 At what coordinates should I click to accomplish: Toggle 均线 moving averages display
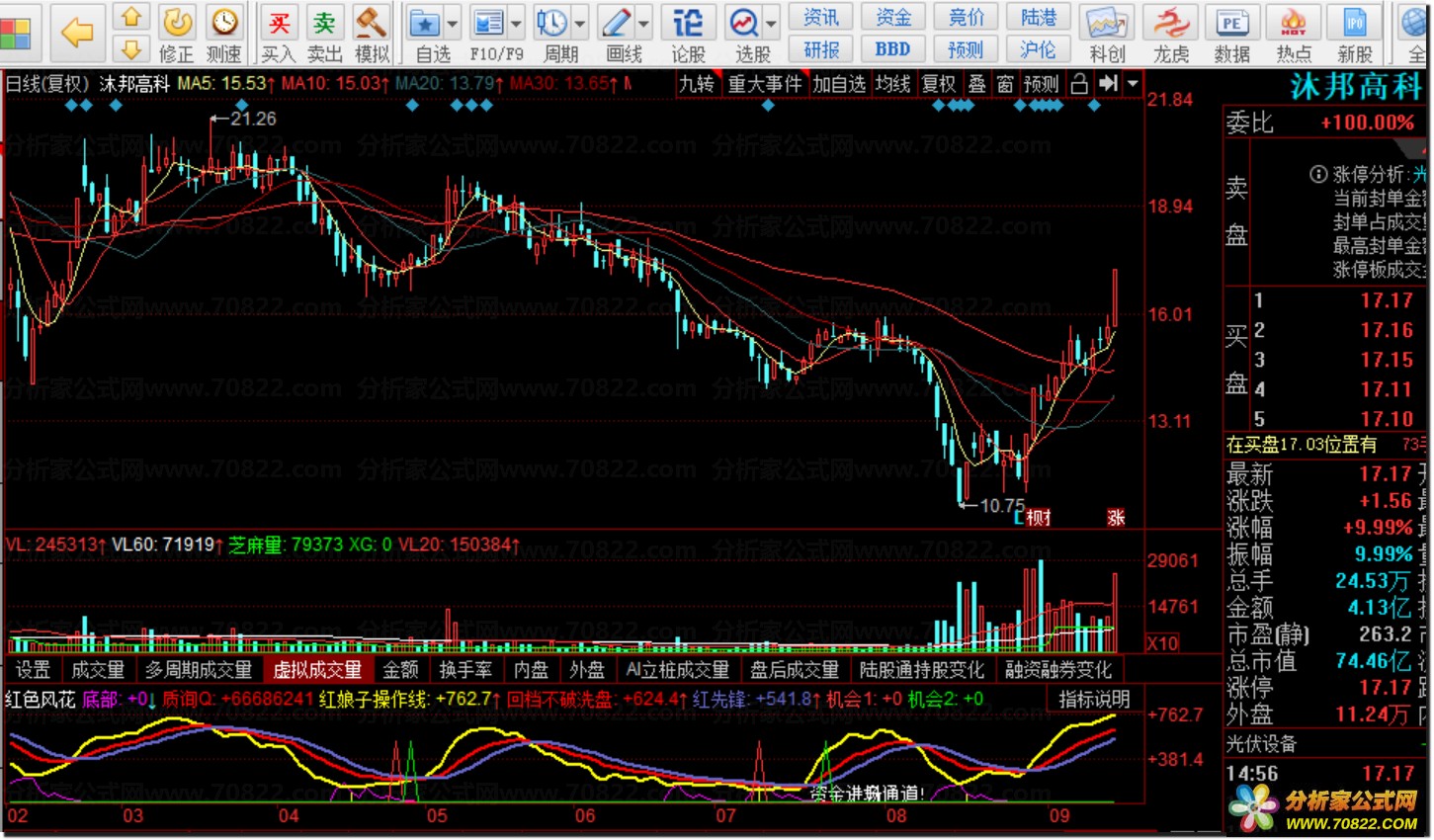click(x=893, y=84)
